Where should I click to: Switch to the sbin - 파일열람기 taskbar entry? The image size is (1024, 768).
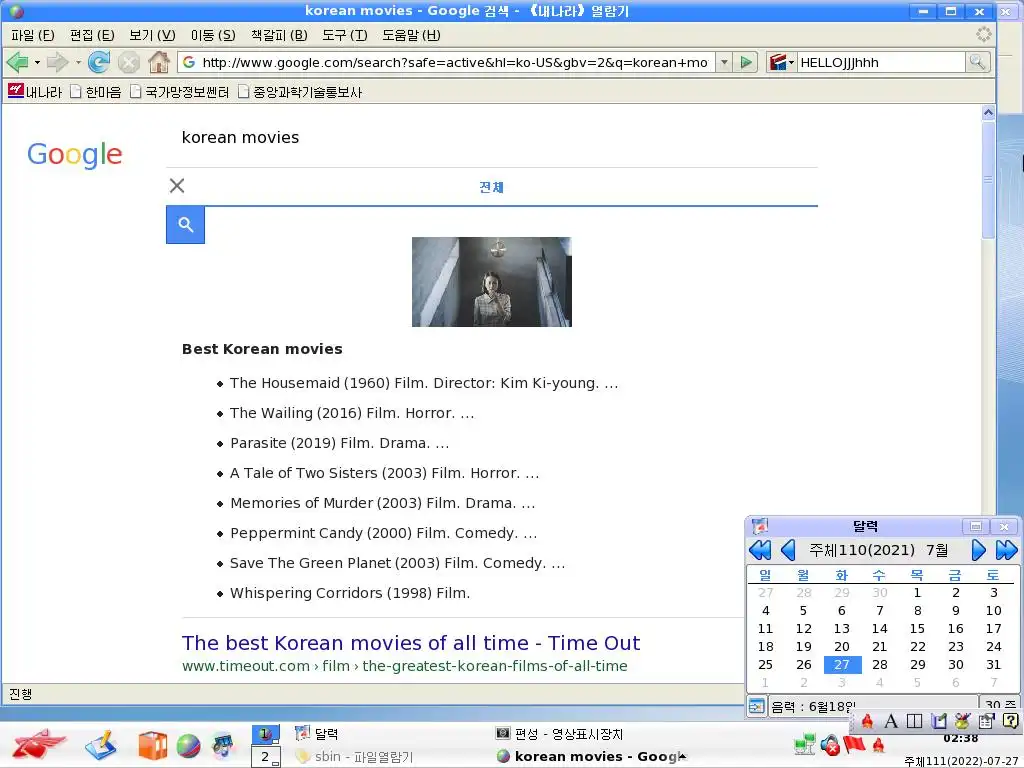[x=355, y=757]
